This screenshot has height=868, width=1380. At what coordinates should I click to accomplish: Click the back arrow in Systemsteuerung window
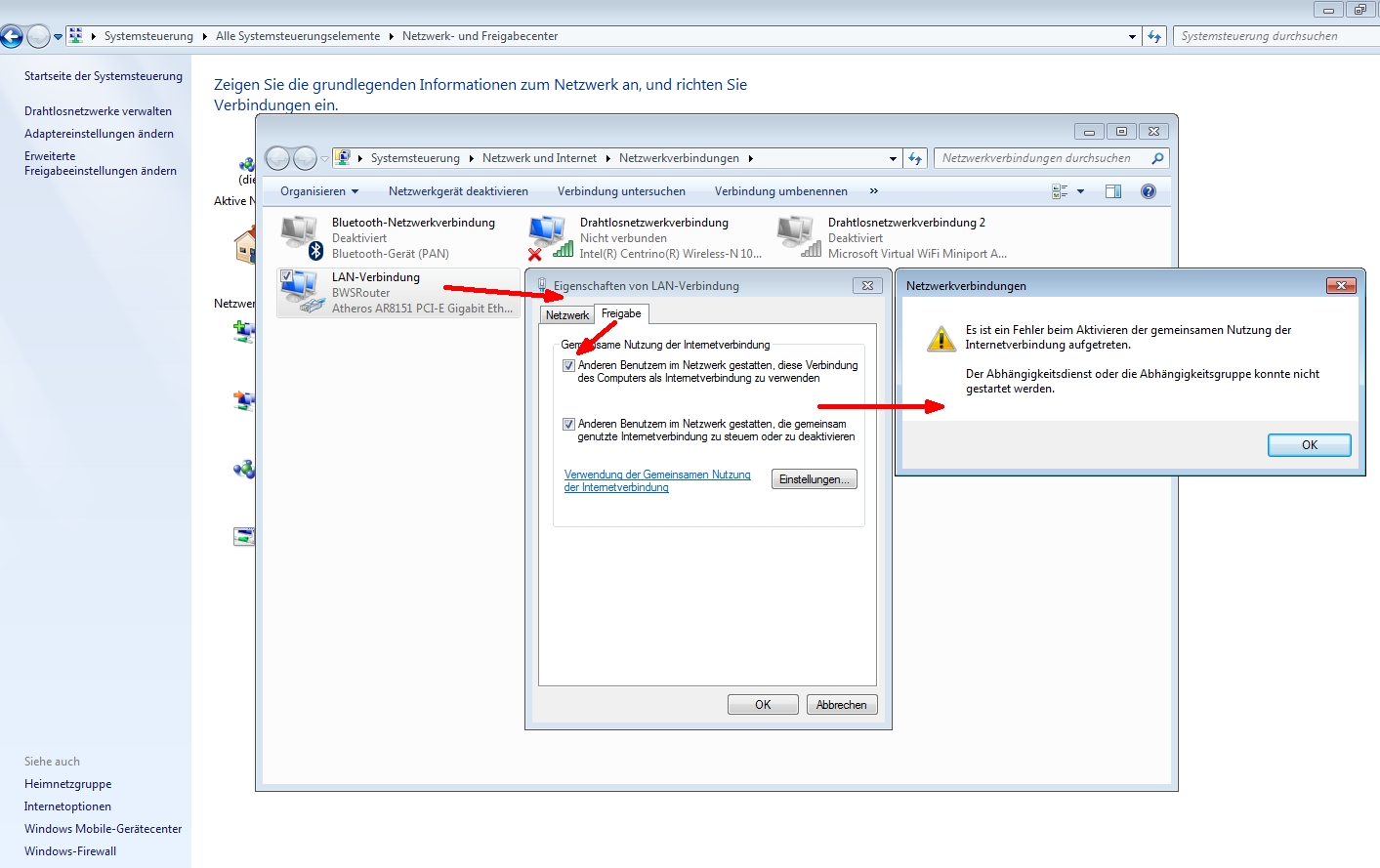(x=12, y=37)
